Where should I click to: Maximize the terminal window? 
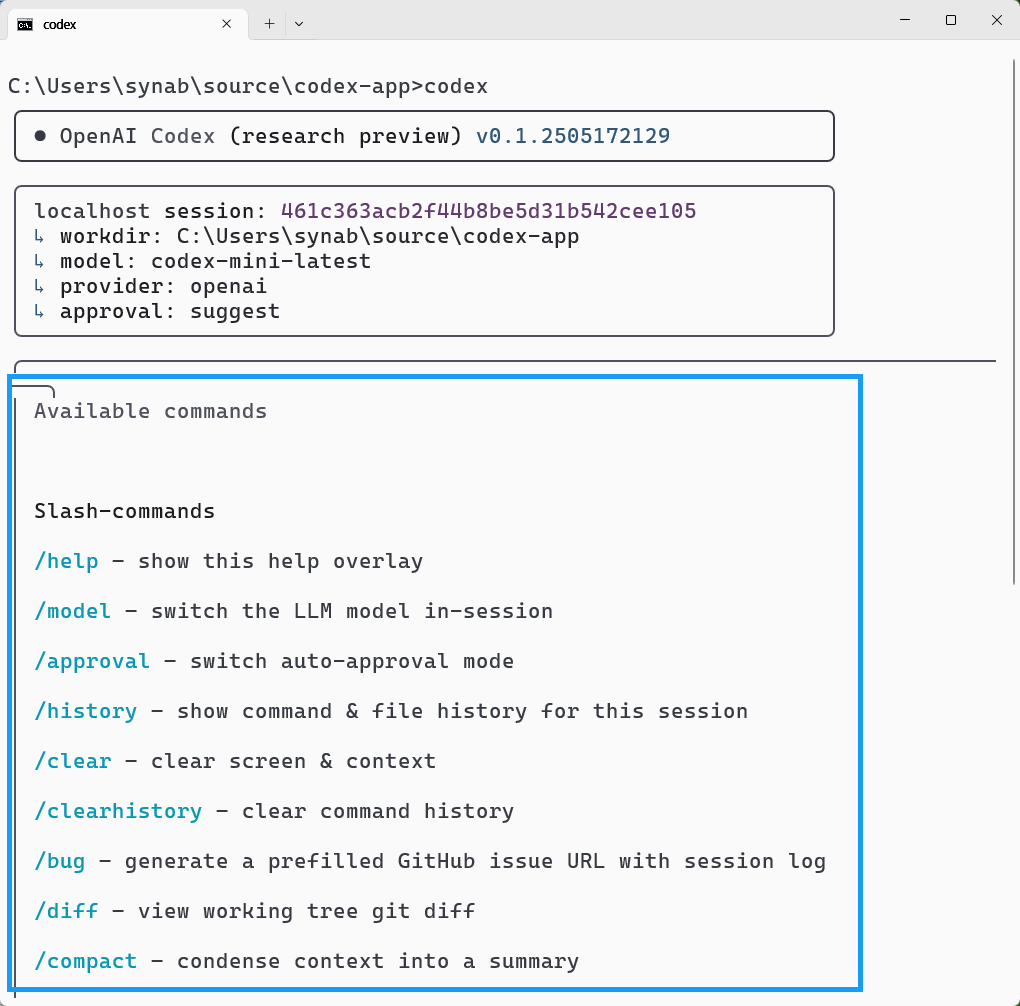[950, 20]
